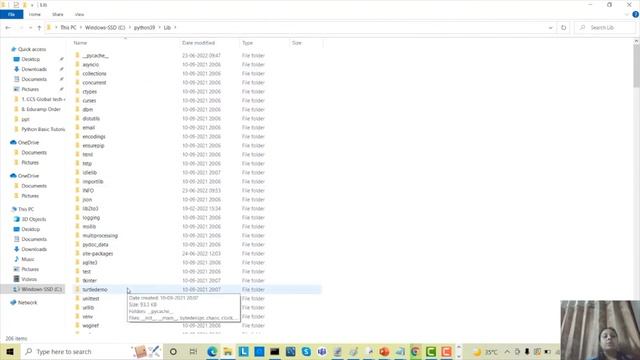Open Microsoft Teams from the taskbar

[x=322, y=351]
